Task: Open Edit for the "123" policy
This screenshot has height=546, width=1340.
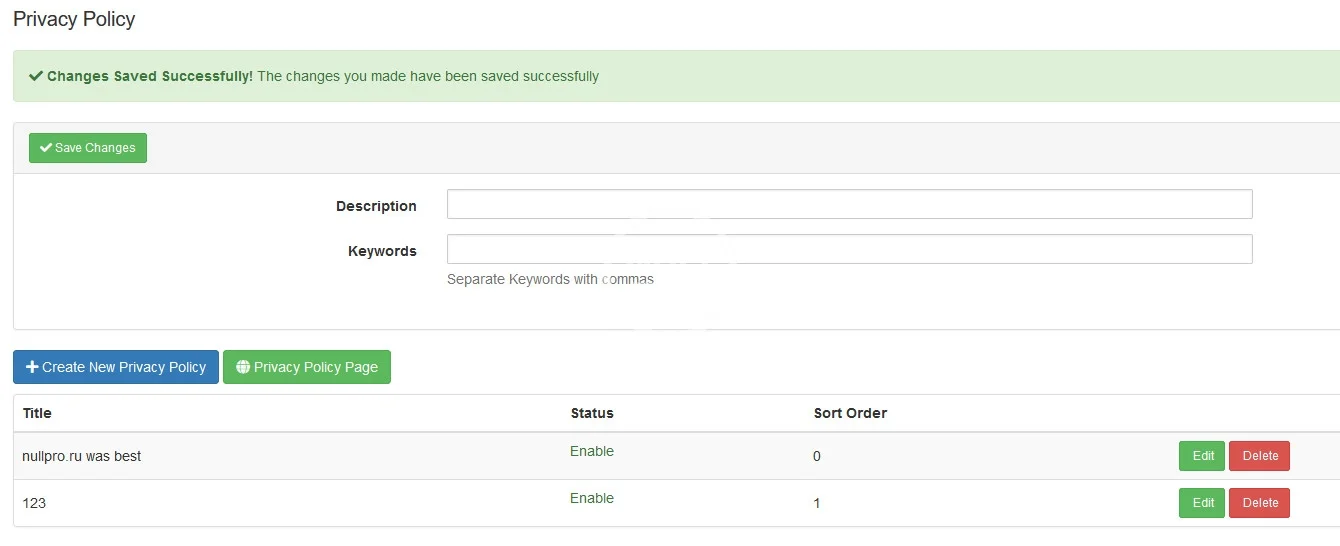Action: coord(1201,503)
